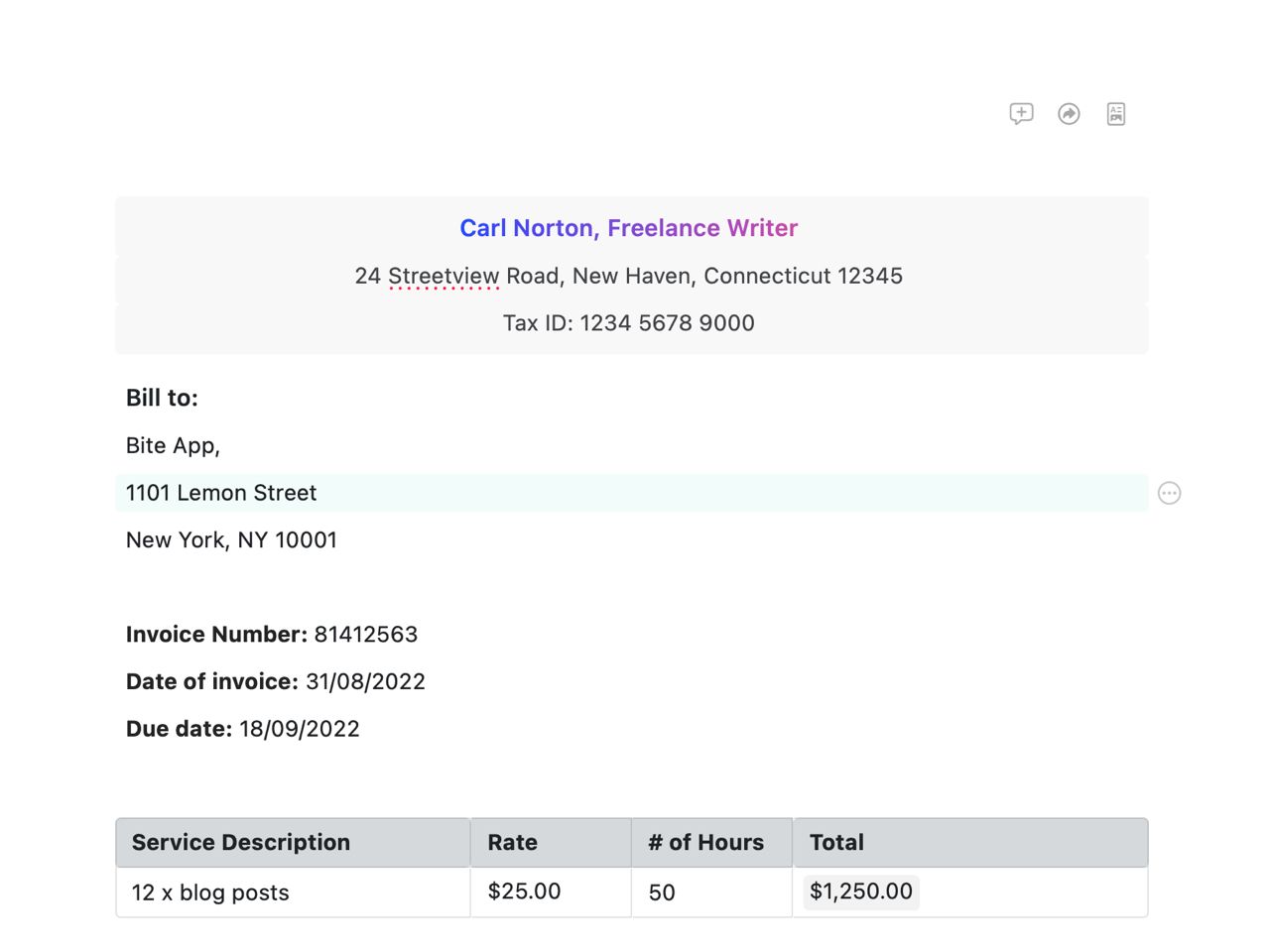Click the $25.00 rate cell
Image resolution: width=1270 pixels, height=952 pixels.
point(524,892)
